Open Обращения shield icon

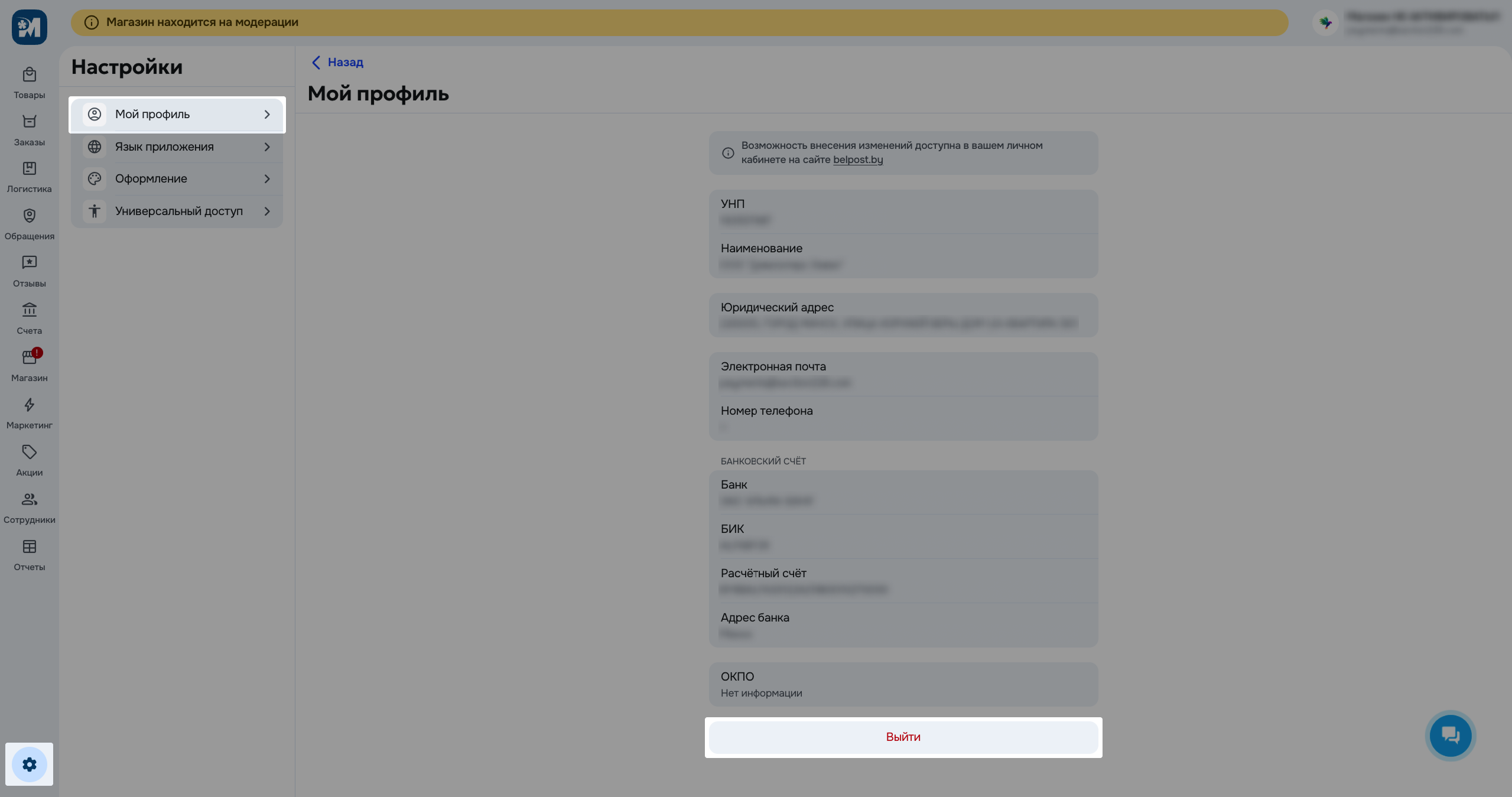tap(29, 216)
